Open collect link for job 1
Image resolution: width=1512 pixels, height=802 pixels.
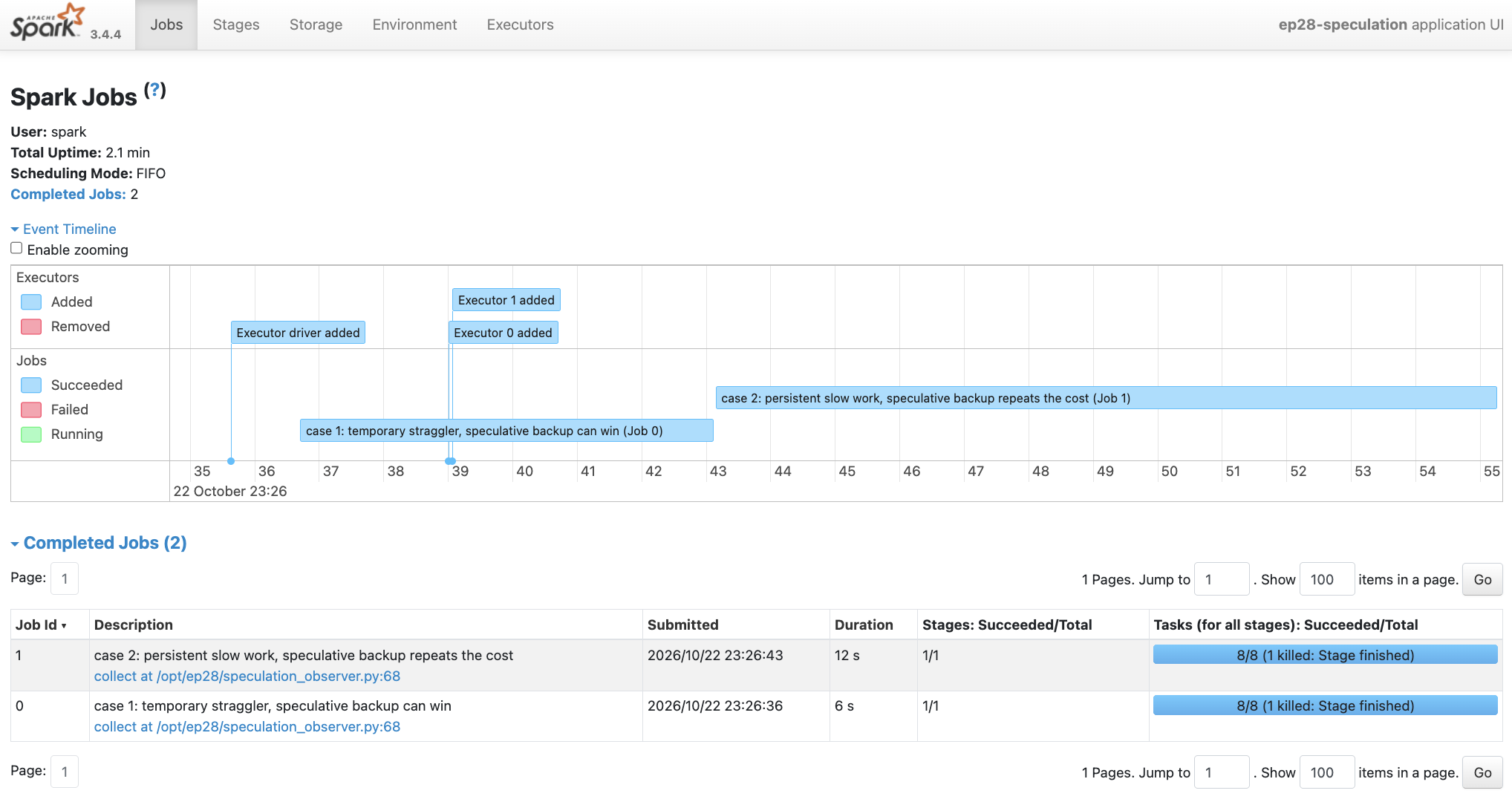[247, 677]
